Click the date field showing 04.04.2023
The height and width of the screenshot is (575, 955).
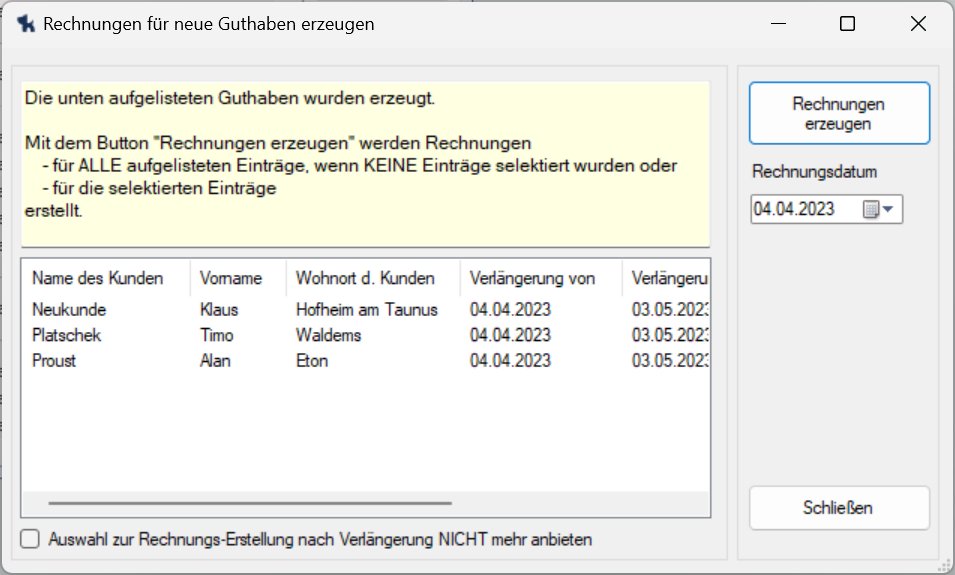803,210
